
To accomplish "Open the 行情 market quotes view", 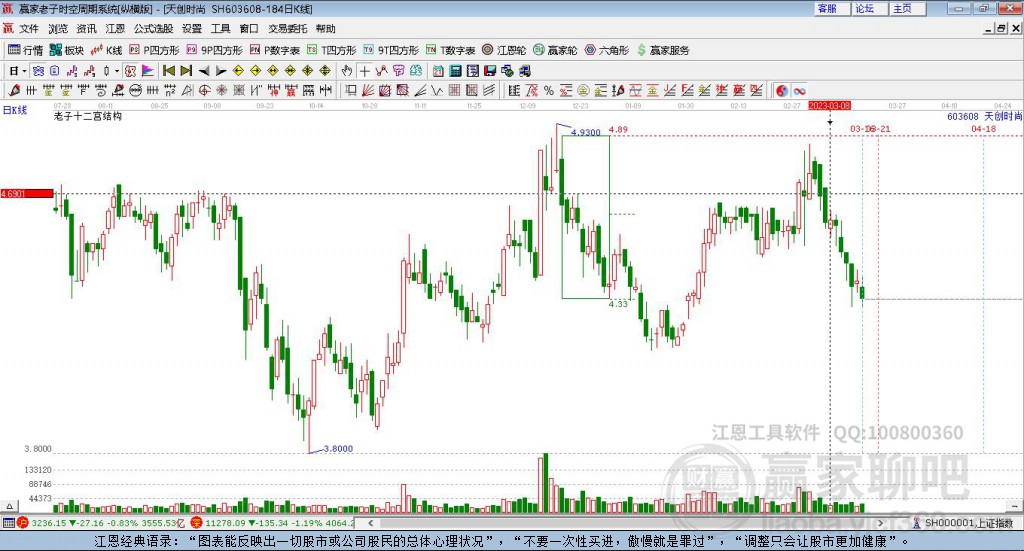I will (x=25, y=50).
